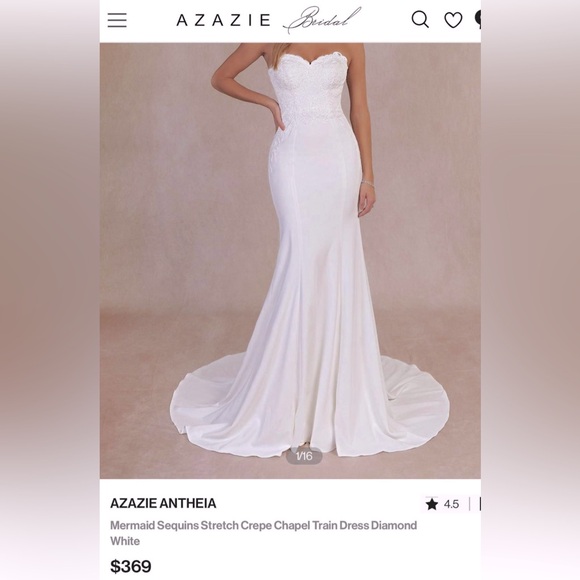The height and width of the screenshot is (580, 580).
Task: Click the word White in the description
Action: coord(125,541)
